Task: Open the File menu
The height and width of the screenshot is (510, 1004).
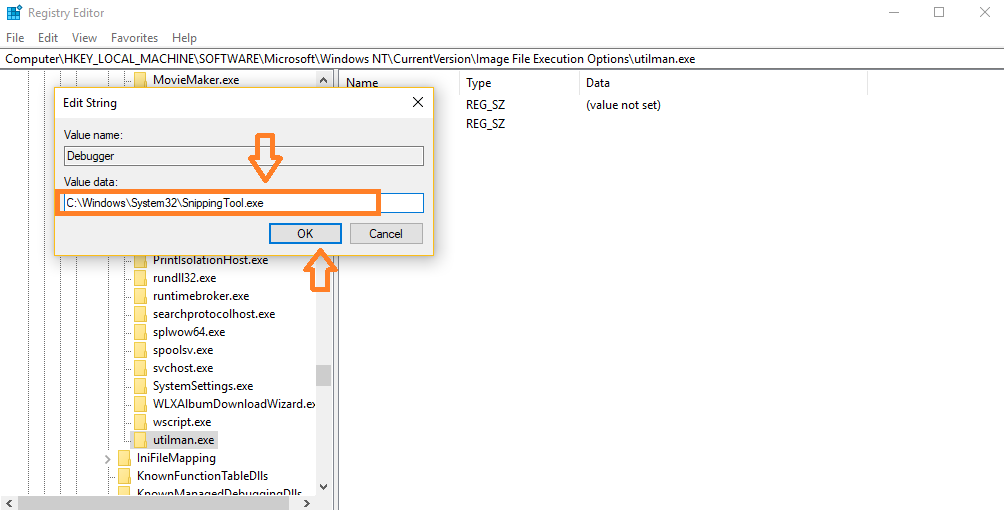Action: (15, 38)
